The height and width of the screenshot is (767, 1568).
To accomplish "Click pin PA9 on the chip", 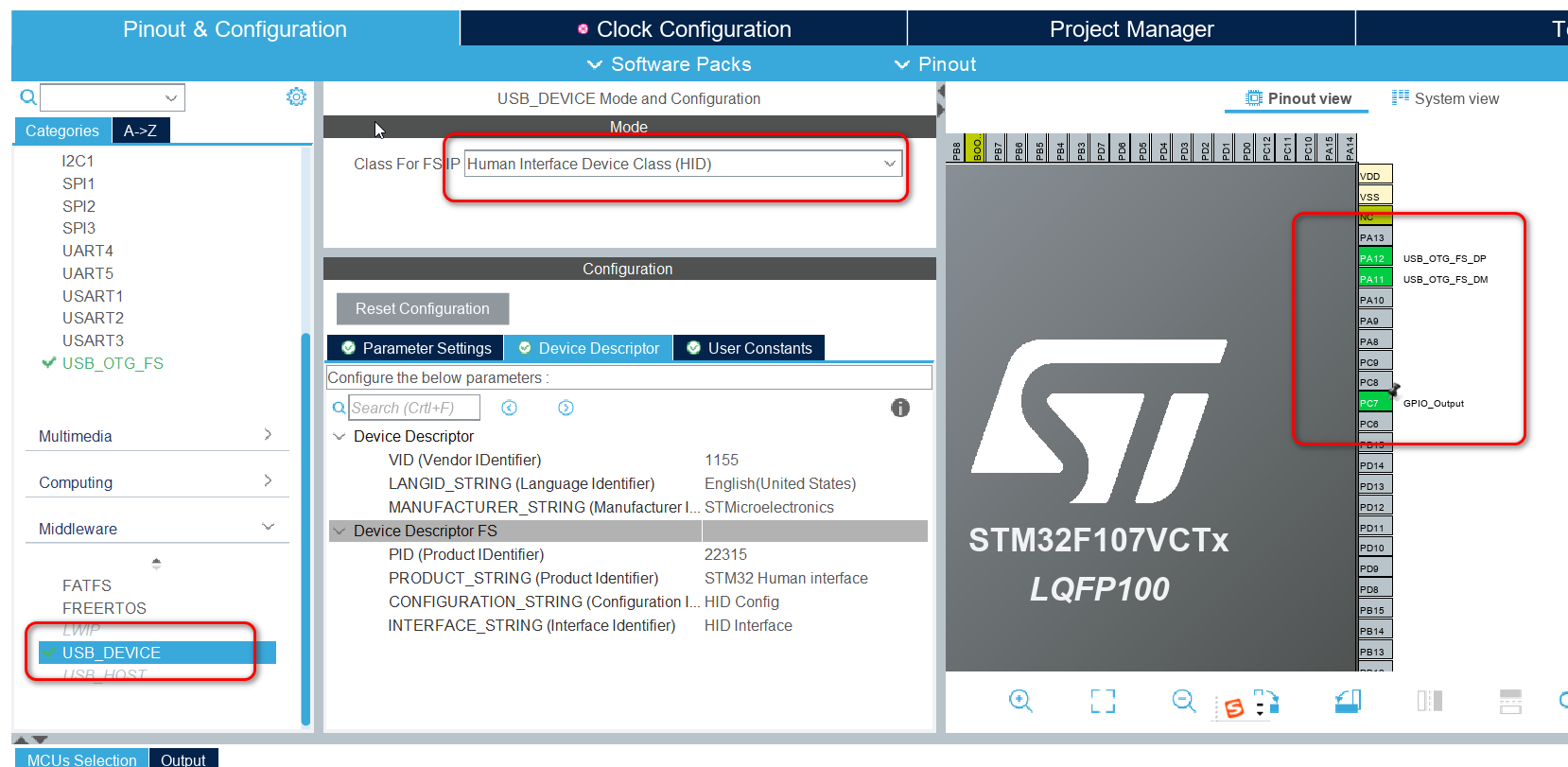I will tap(1374, 321).
